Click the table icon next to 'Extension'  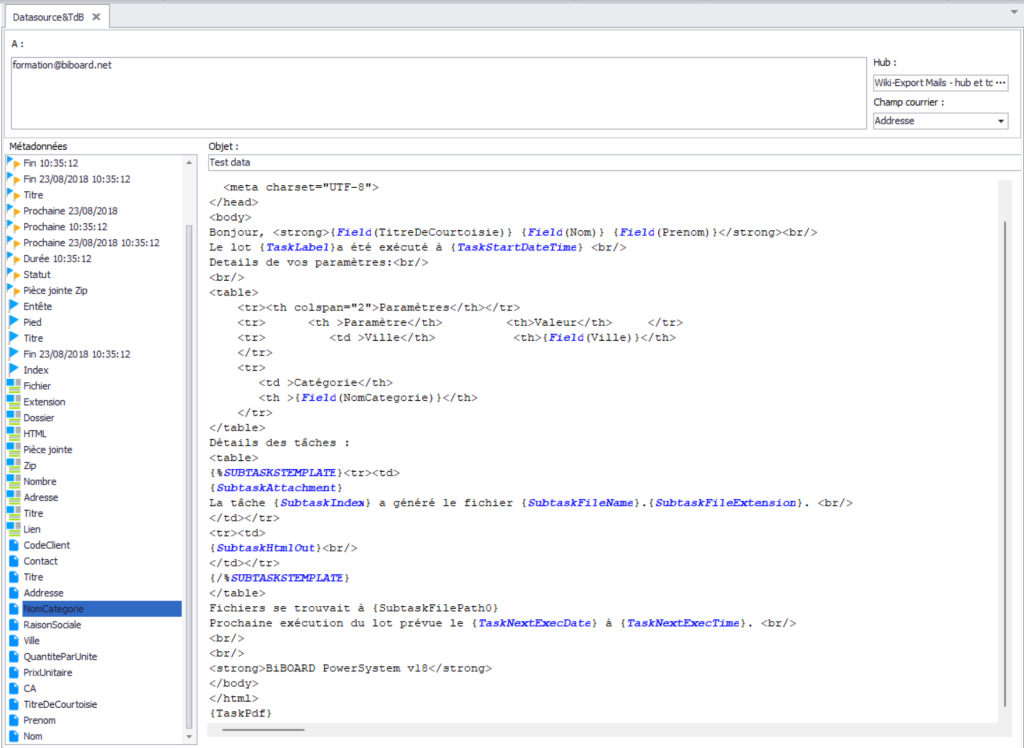[x=14, y=401]
